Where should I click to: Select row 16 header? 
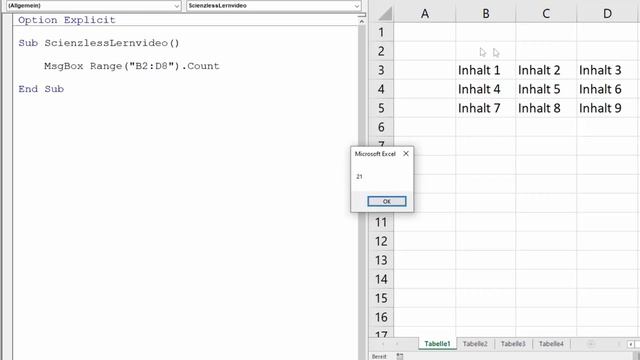tap(381, 317)
